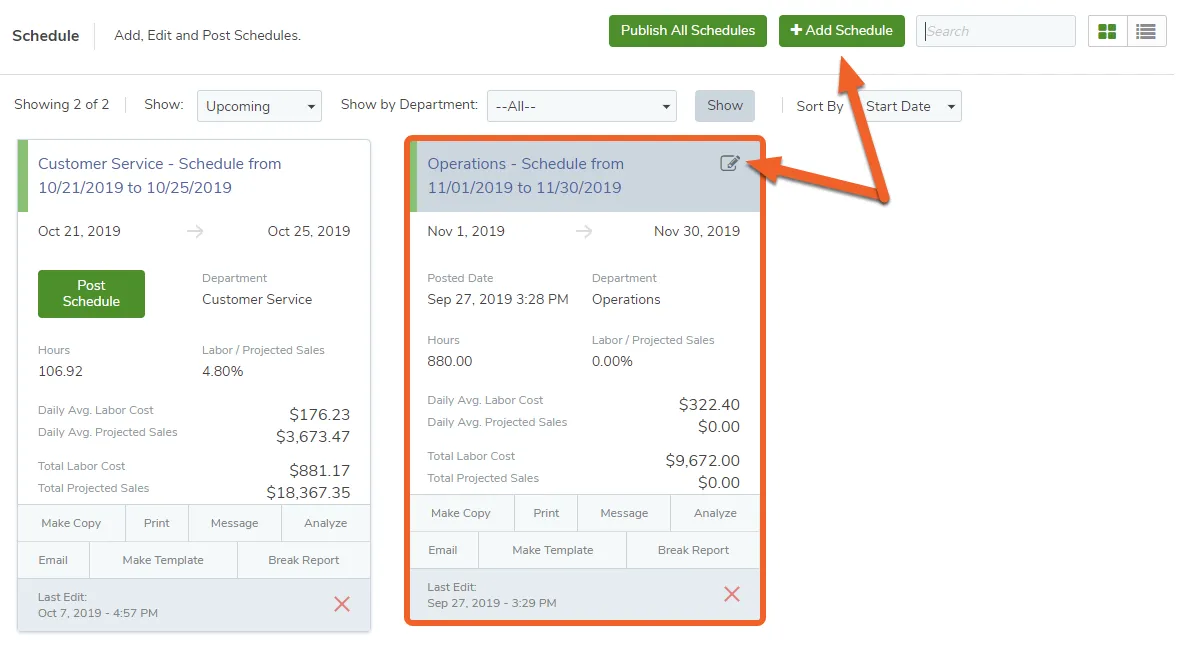
Task: Print the Customer Service schedule
Action: click(x=157, y=523)
